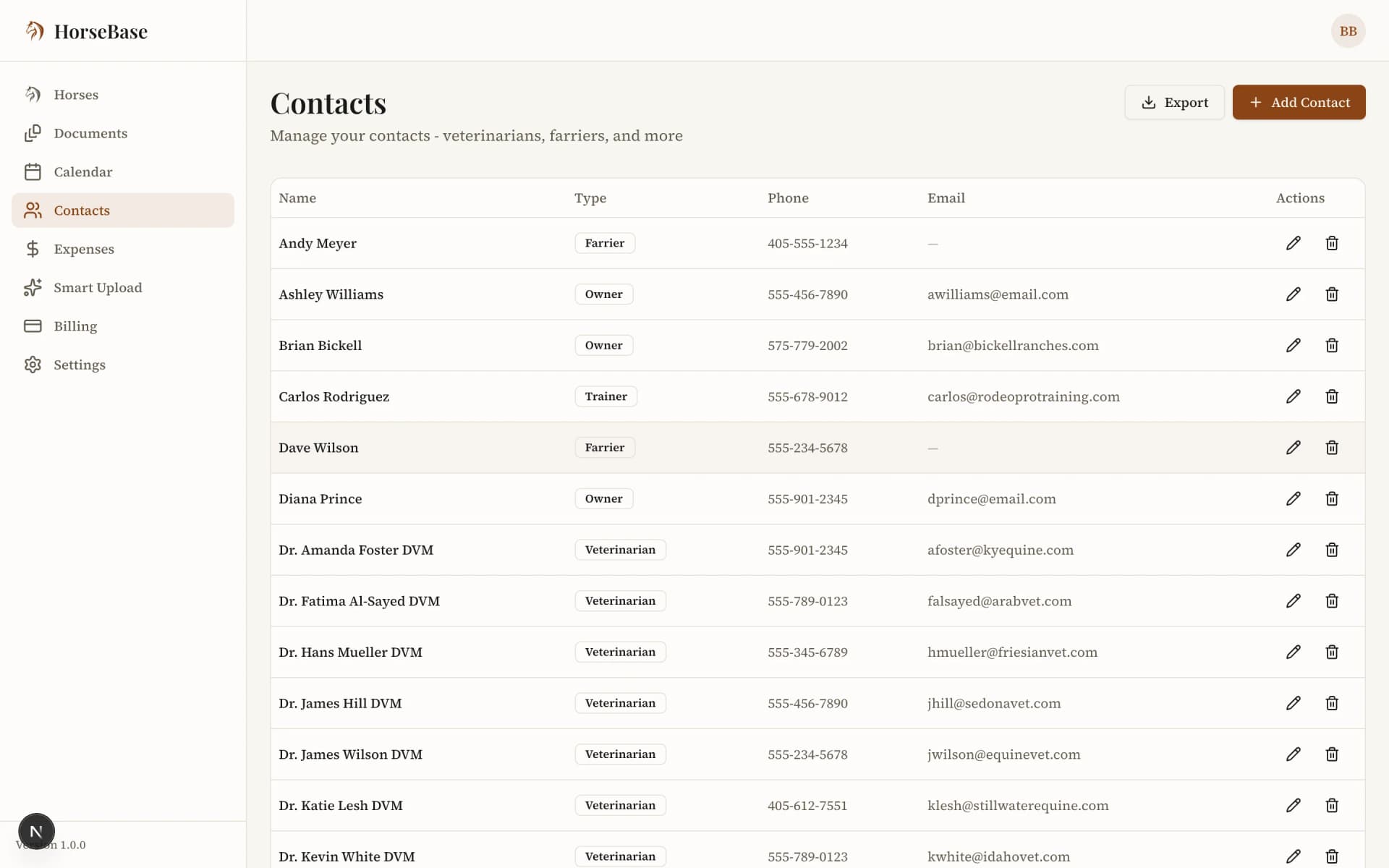Click the HorseBase horse logo icon
1389x868 pixels.
(34, 30)
